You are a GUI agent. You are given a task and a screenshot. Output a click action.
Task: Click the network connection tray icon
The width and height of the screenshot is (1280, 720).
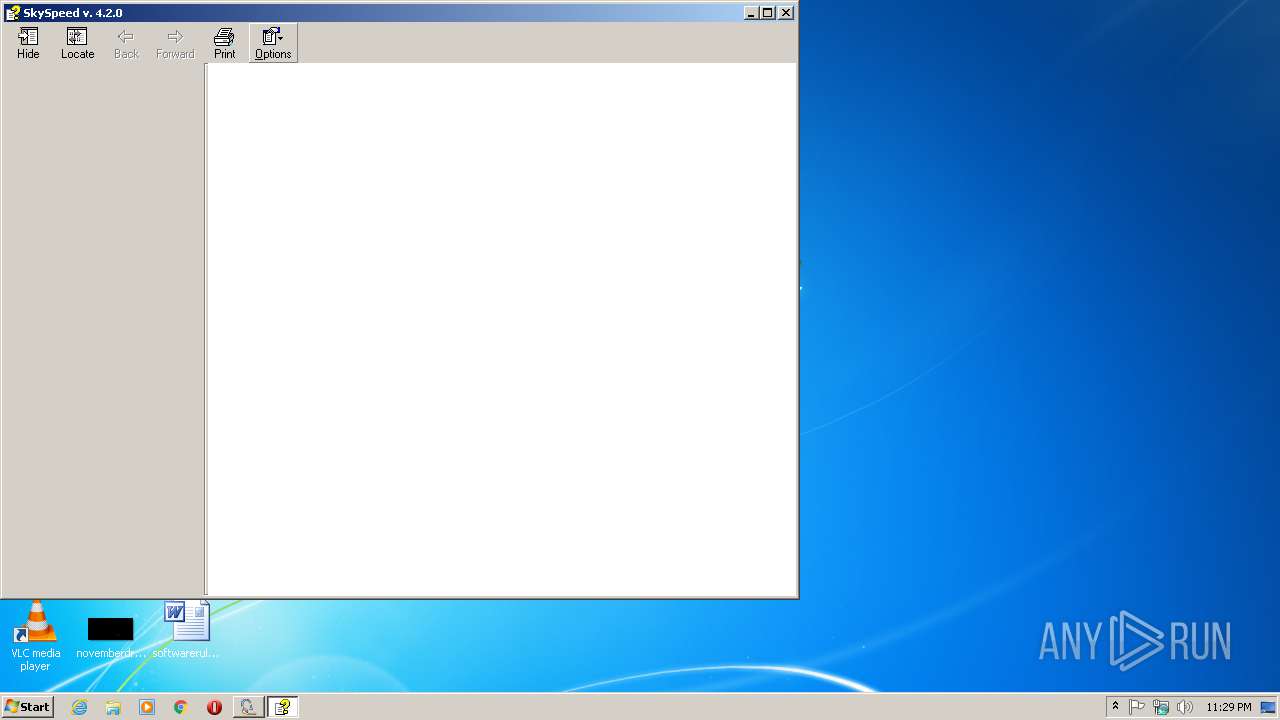1161,707
